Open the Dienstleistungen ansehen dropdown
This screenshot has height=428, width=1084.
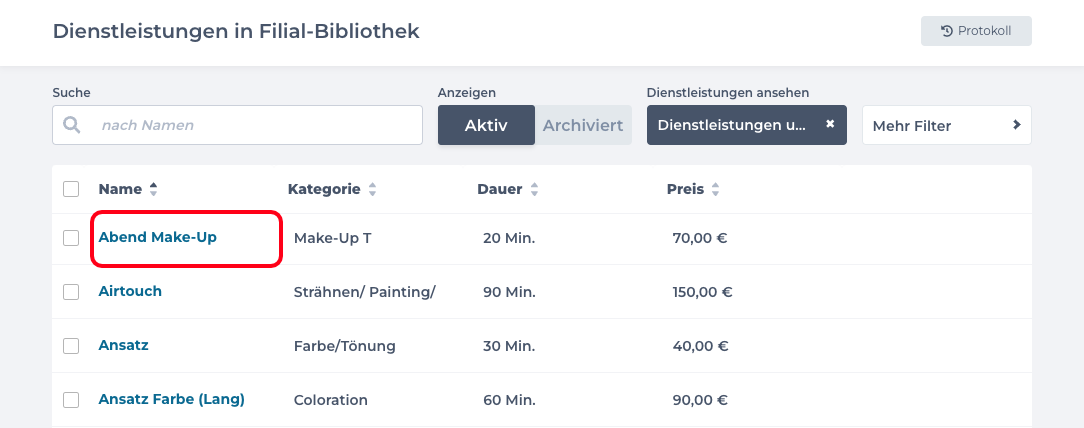pos(735,125)
